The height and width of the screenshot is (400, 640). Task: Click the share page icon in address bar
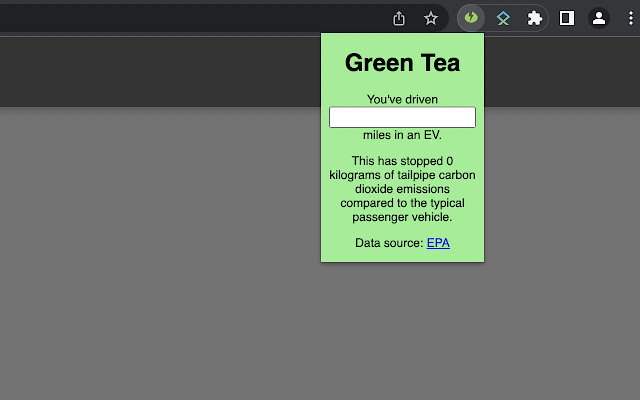pos(399,18)
